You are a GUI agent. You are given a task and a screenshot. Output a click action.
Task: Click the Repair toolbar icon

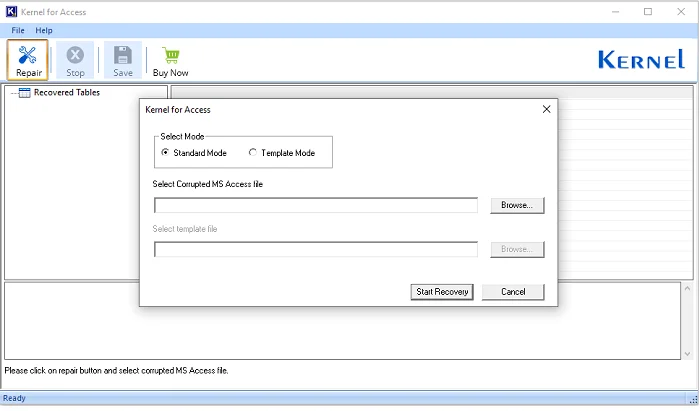(27, 56)
